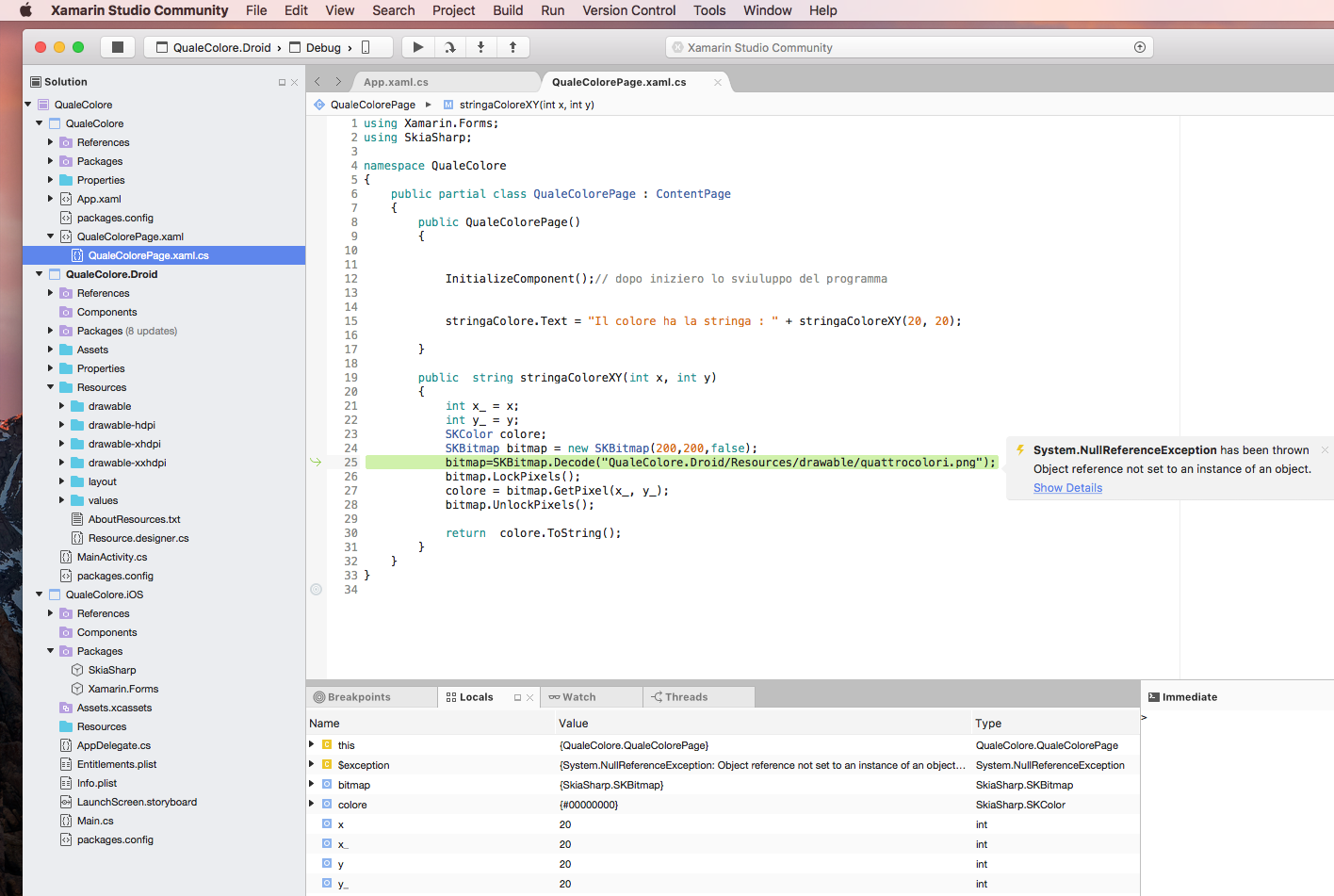Collapse the QualeColore.Droid Resources folder

point(51,387)
